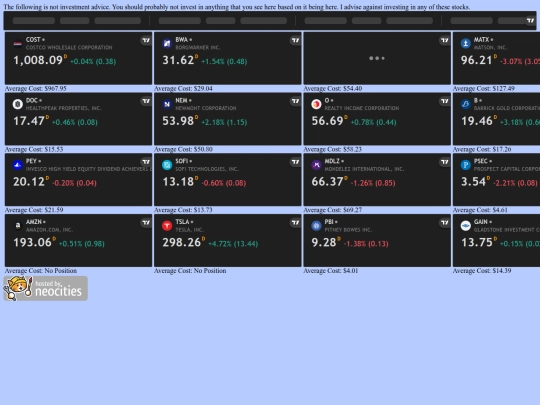Image resolution: width=540 pixels, height=405 pixels.
Task: Open the TSLA ticker symbol link
Action: [x=182, y=222]
